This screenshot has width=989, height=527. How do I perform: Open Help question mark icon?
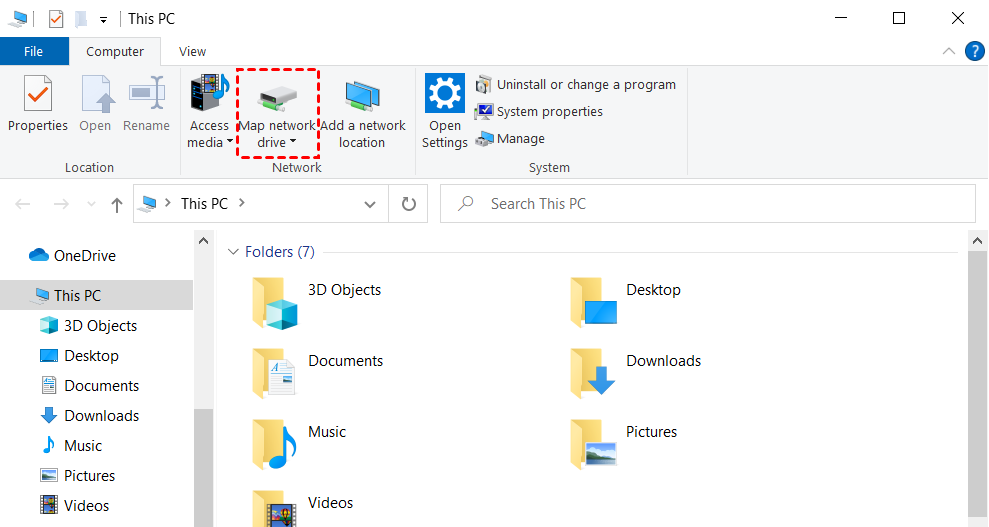pos(974,51)
